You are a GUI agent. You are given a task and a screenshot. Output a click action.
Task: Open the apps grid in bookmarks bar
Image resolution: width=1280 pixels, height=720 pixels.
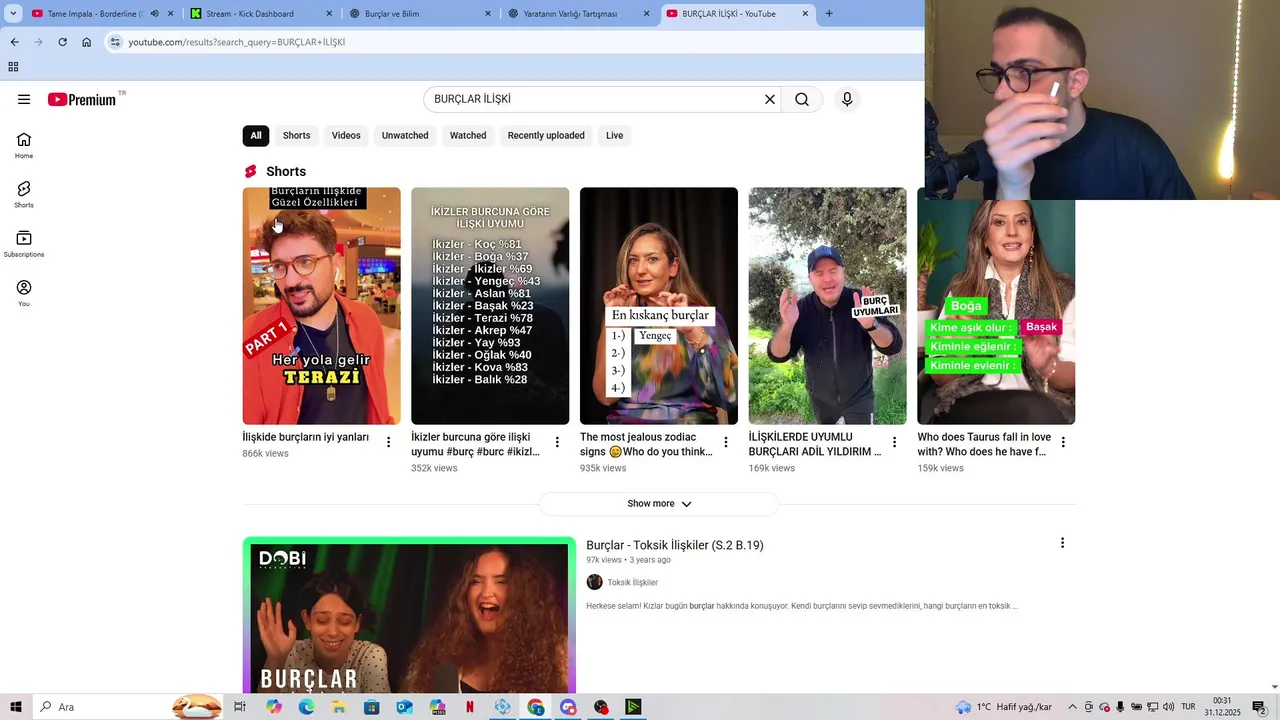(13, 67)
